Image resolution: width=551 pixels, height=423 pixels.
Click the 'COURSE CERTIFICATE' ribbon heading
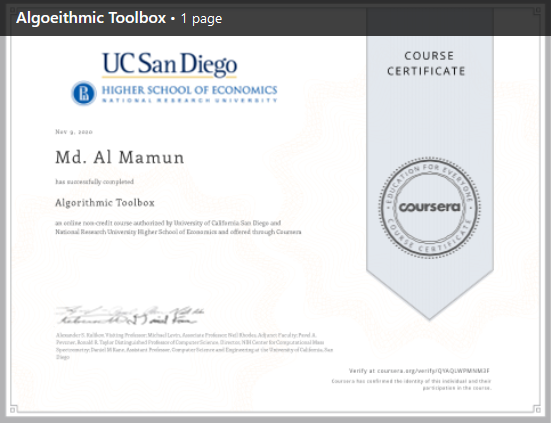click(x=426, y=64)
